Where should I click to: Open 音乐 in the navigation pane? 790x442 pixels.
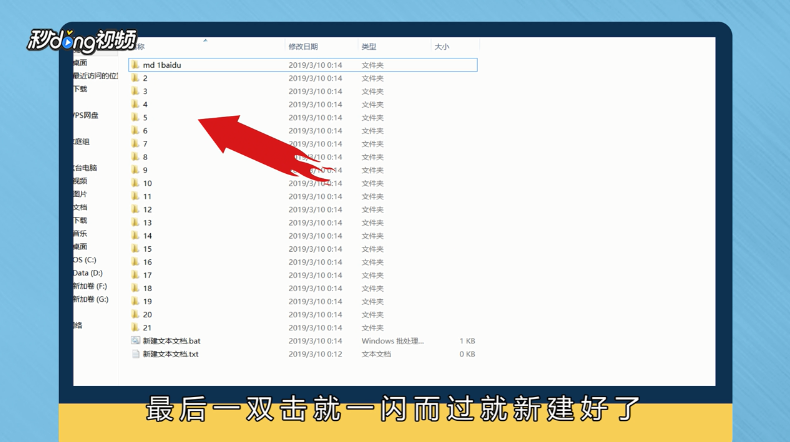point(81,233)
